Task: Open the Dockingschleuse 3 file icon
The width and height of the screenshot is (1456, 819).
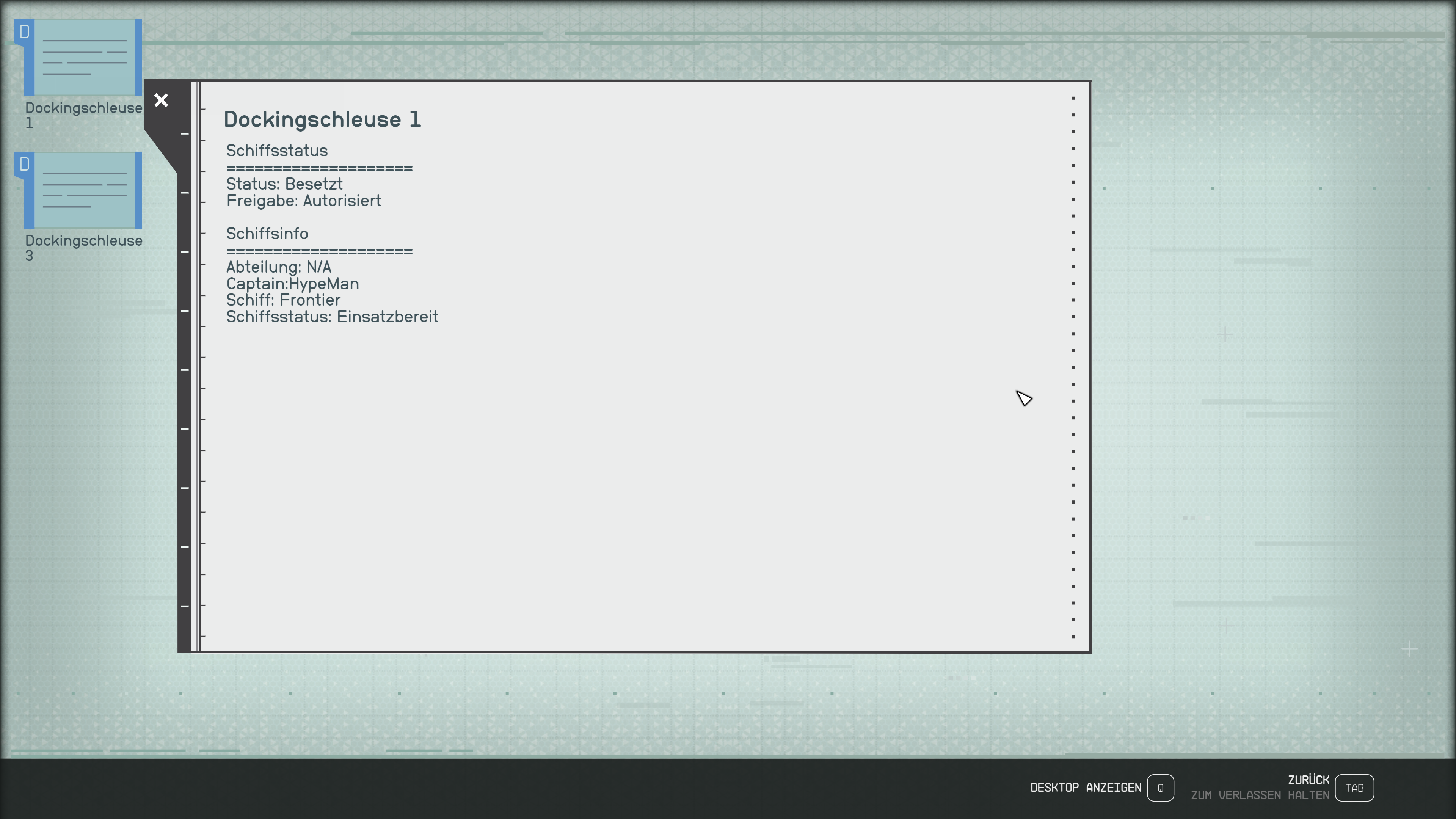Action: (83, 190)
